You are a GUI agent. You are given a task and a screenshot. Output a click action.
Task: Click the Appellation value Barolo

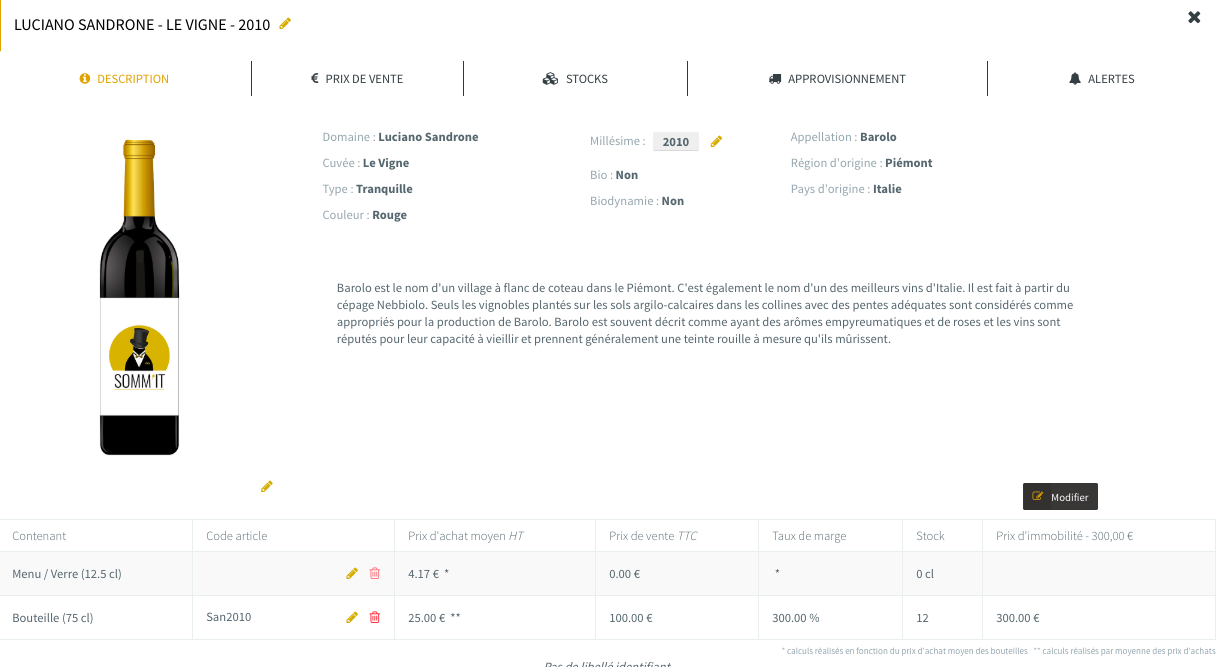coord(878,137)
